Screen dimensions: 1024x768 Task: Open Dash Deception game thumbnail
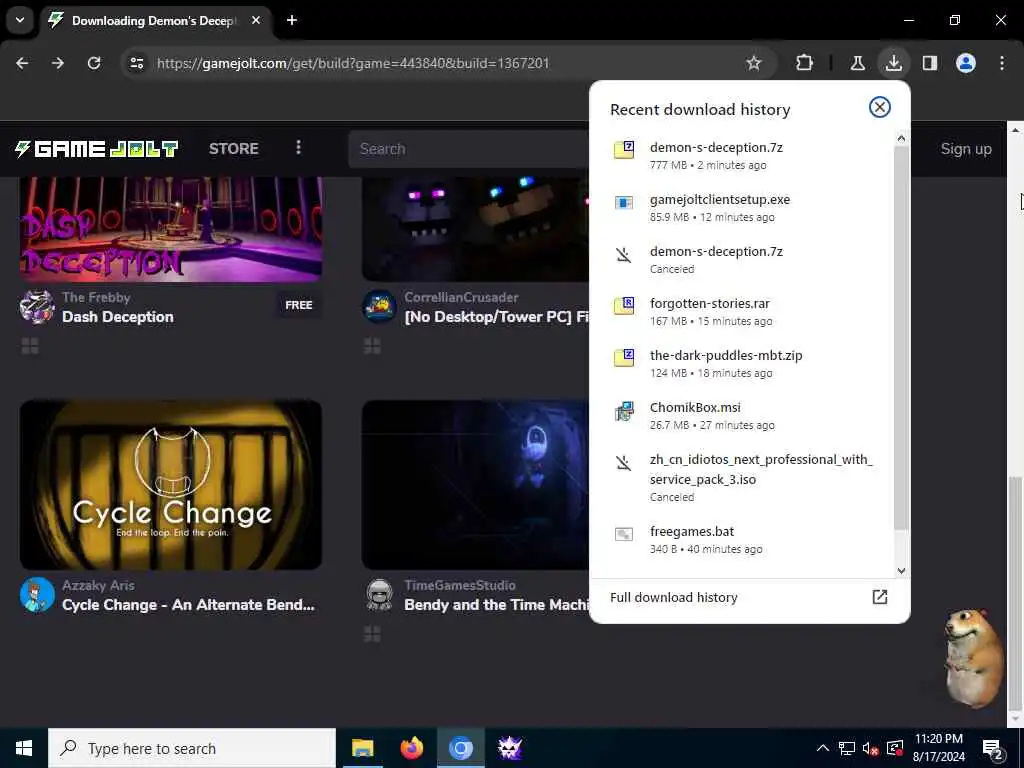tap(170, 229)
